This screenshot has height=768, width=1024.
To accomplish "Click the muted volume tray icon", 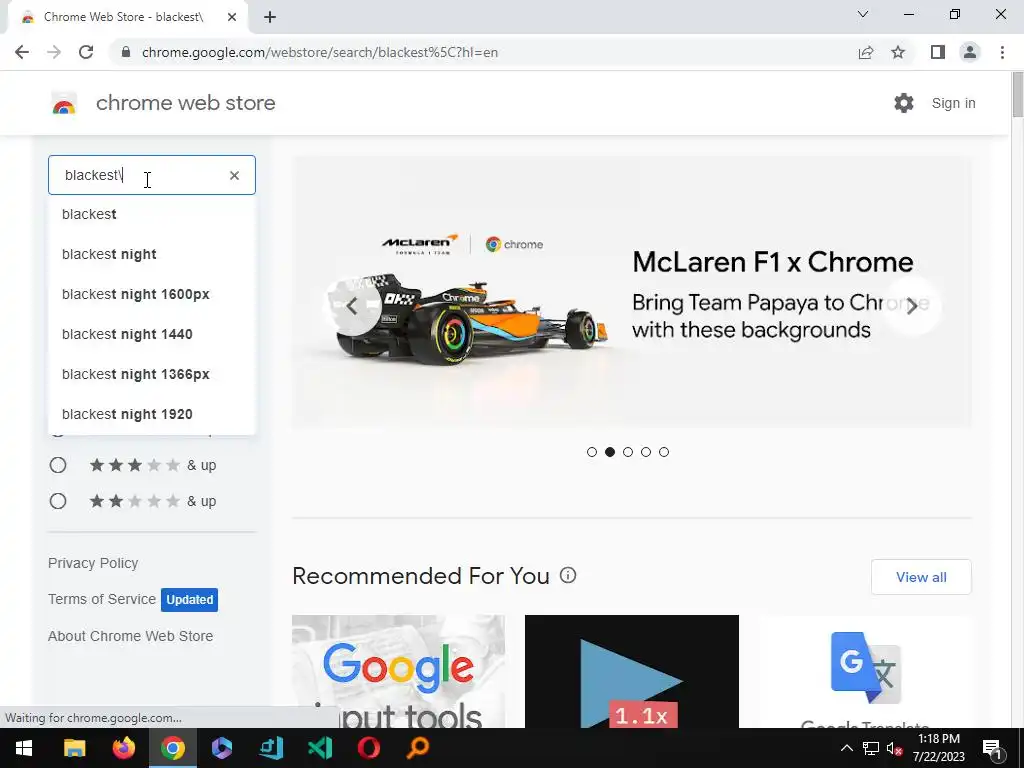I will [x=894, y=748].
